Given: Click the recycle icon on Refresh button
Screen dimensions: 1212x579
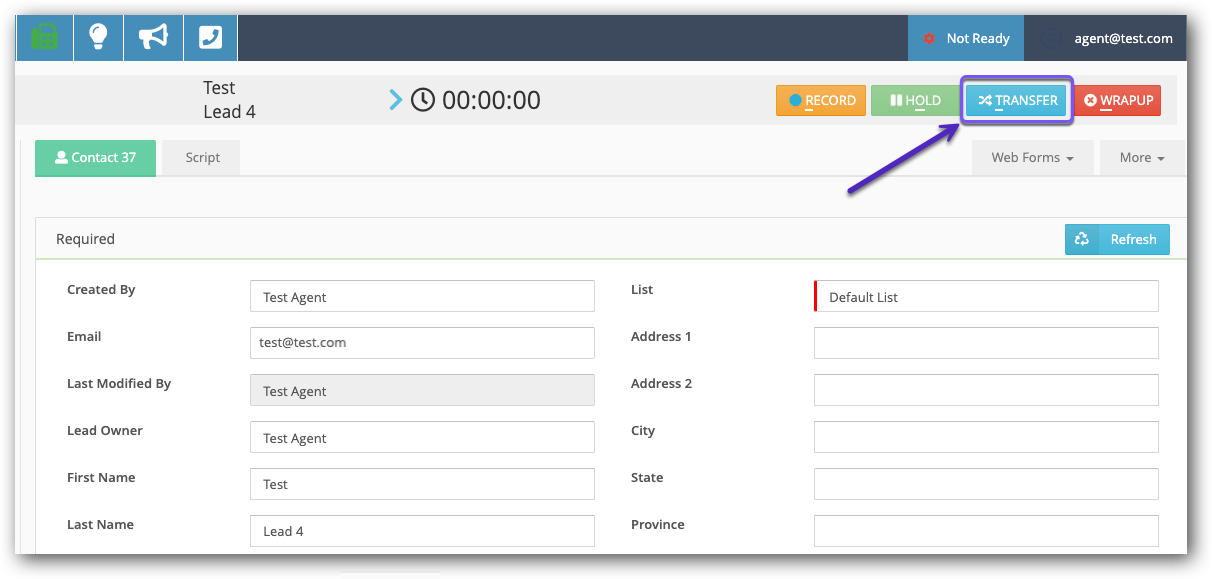Looking at the screenshot, I should click(x=1082, y=239).
